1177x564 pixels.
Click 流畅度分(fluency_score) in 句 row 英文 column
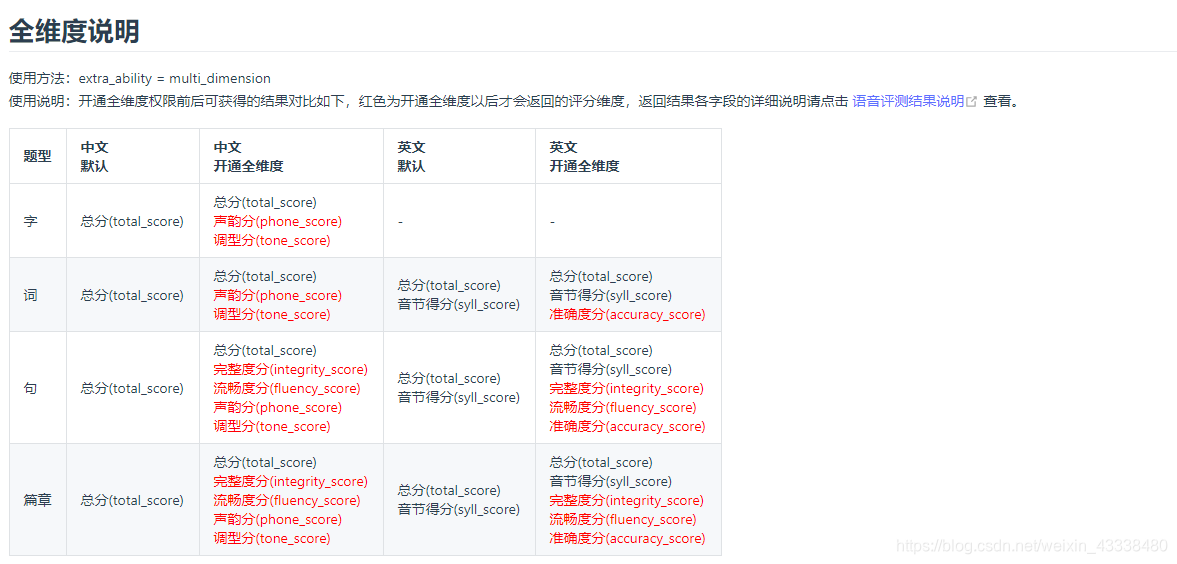click(623, 407)
